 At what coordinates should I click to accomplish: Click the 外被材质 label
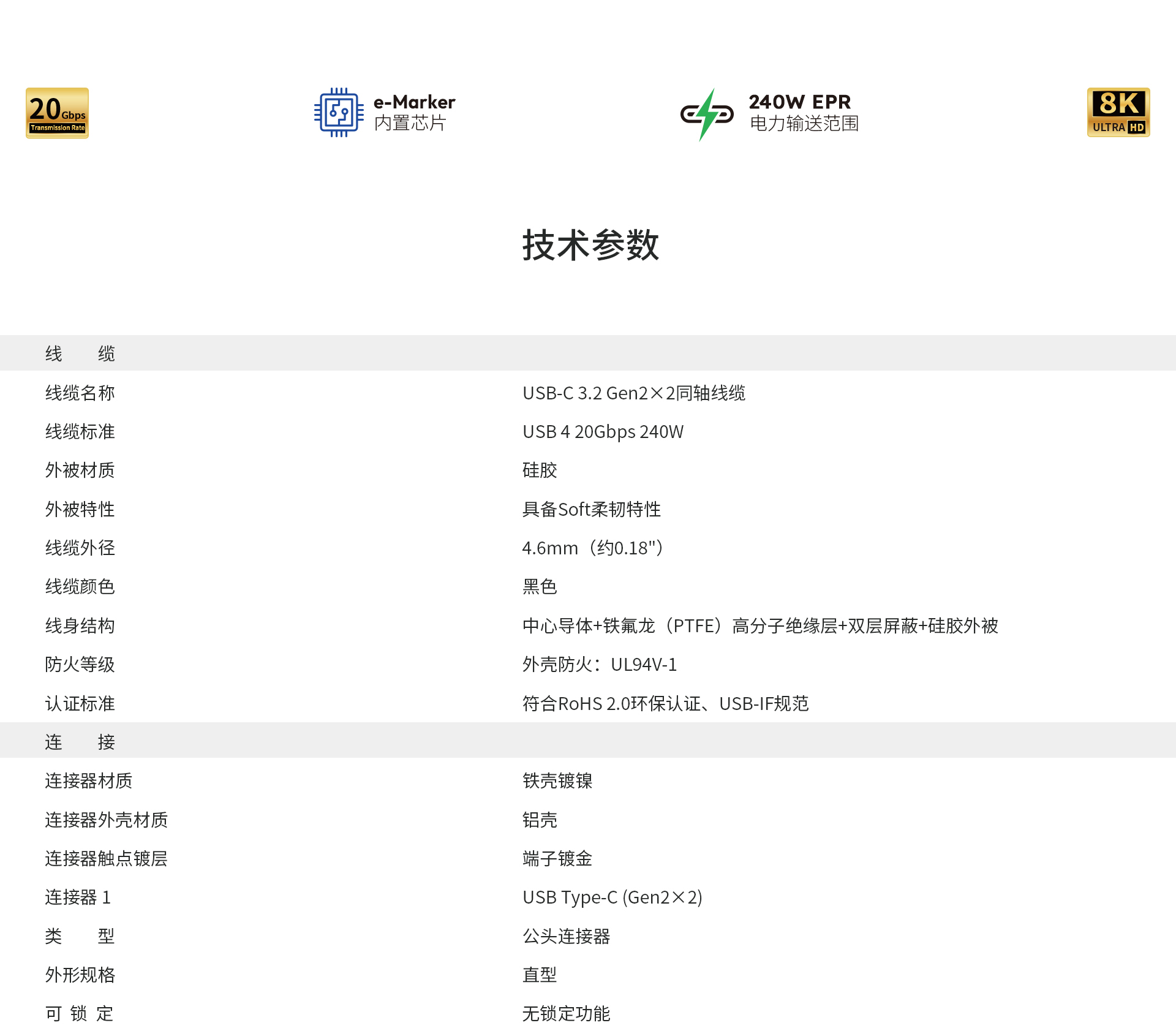pyautogui.click(x=80, y=470)
